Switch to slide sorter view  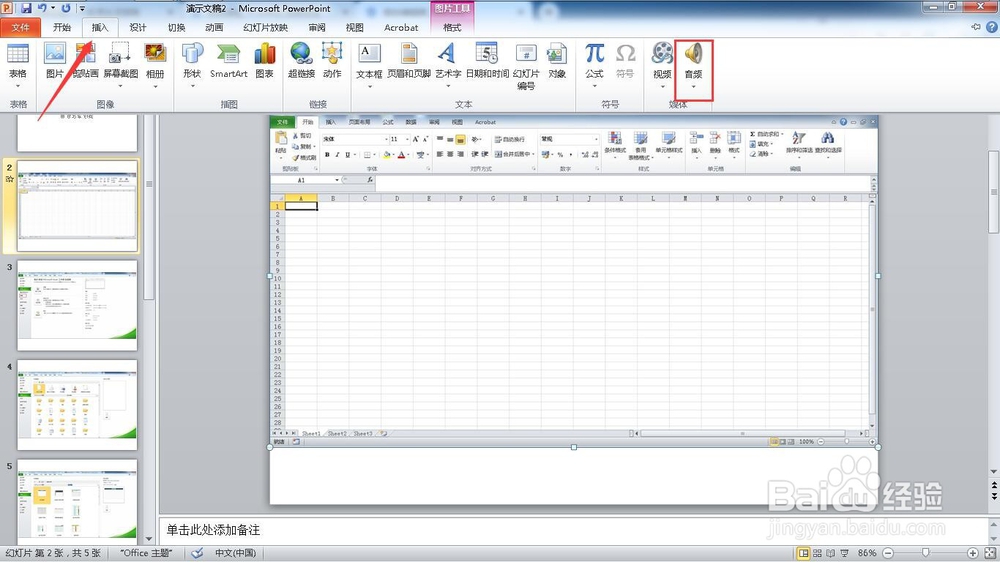[x=817, y=553]
